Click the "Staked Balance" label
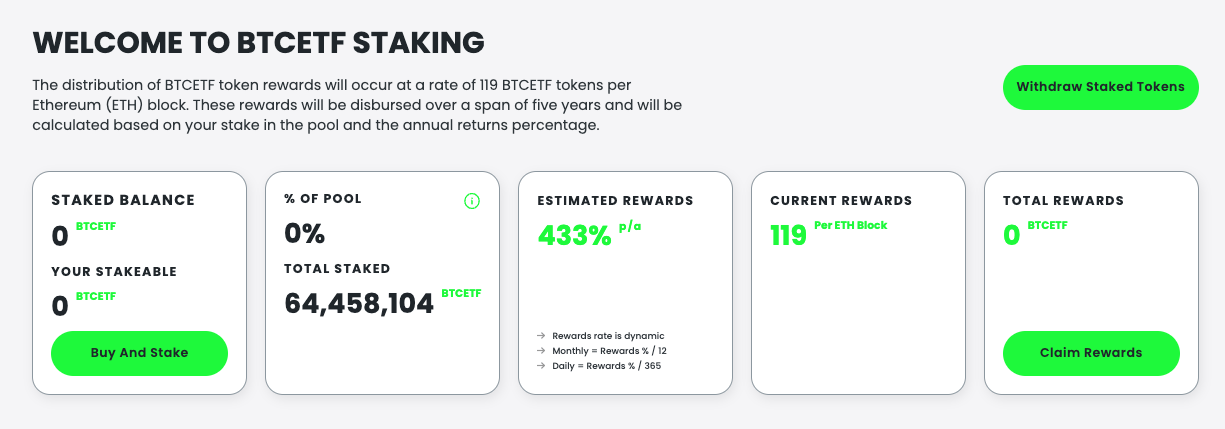Image resolution: width=1225 pixels, height=429 pixels. (x=123, y=200)
